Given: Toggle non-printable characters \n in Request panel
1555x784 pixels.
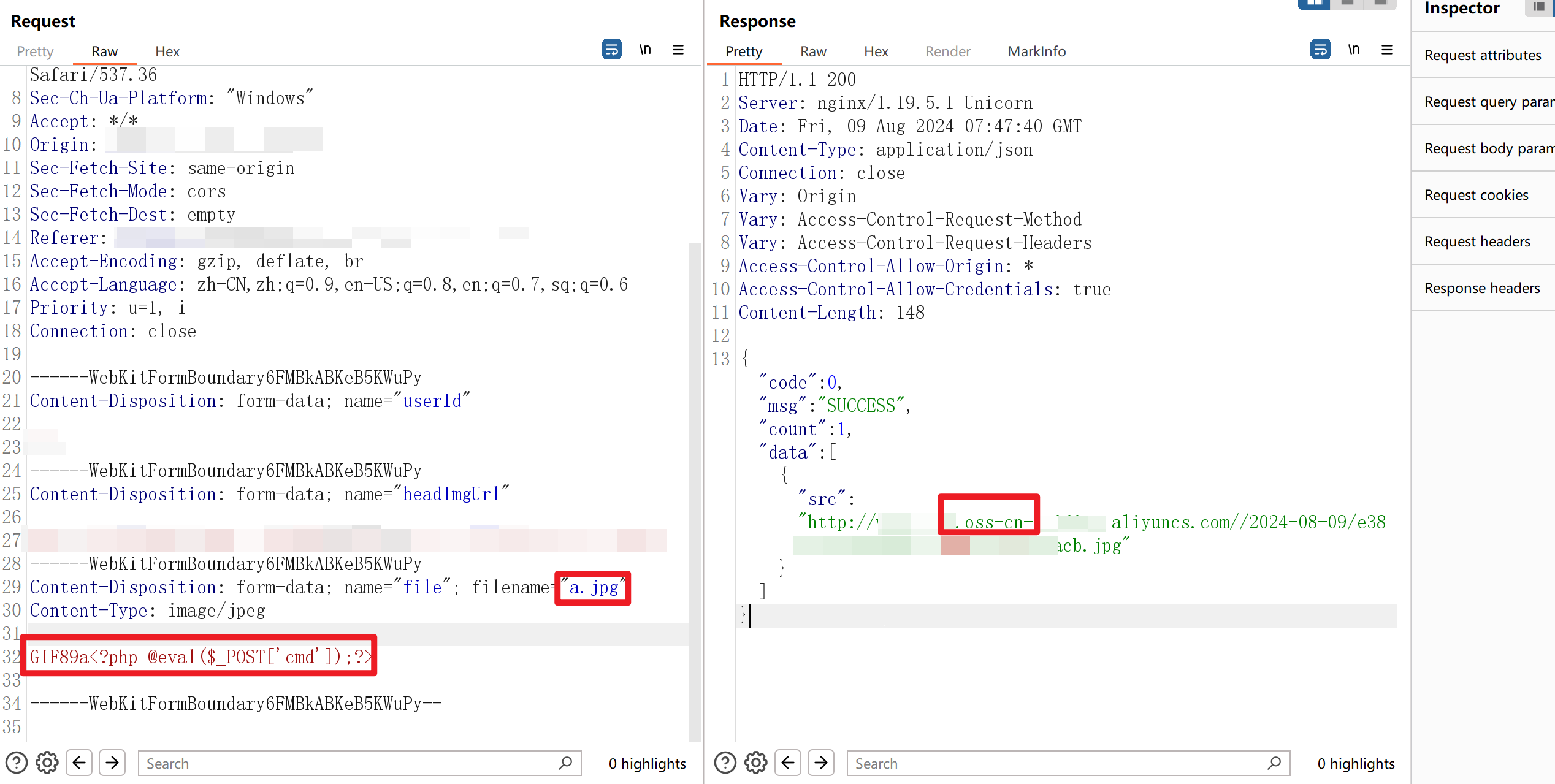Looking at the screenshot, I should point(645,50).
